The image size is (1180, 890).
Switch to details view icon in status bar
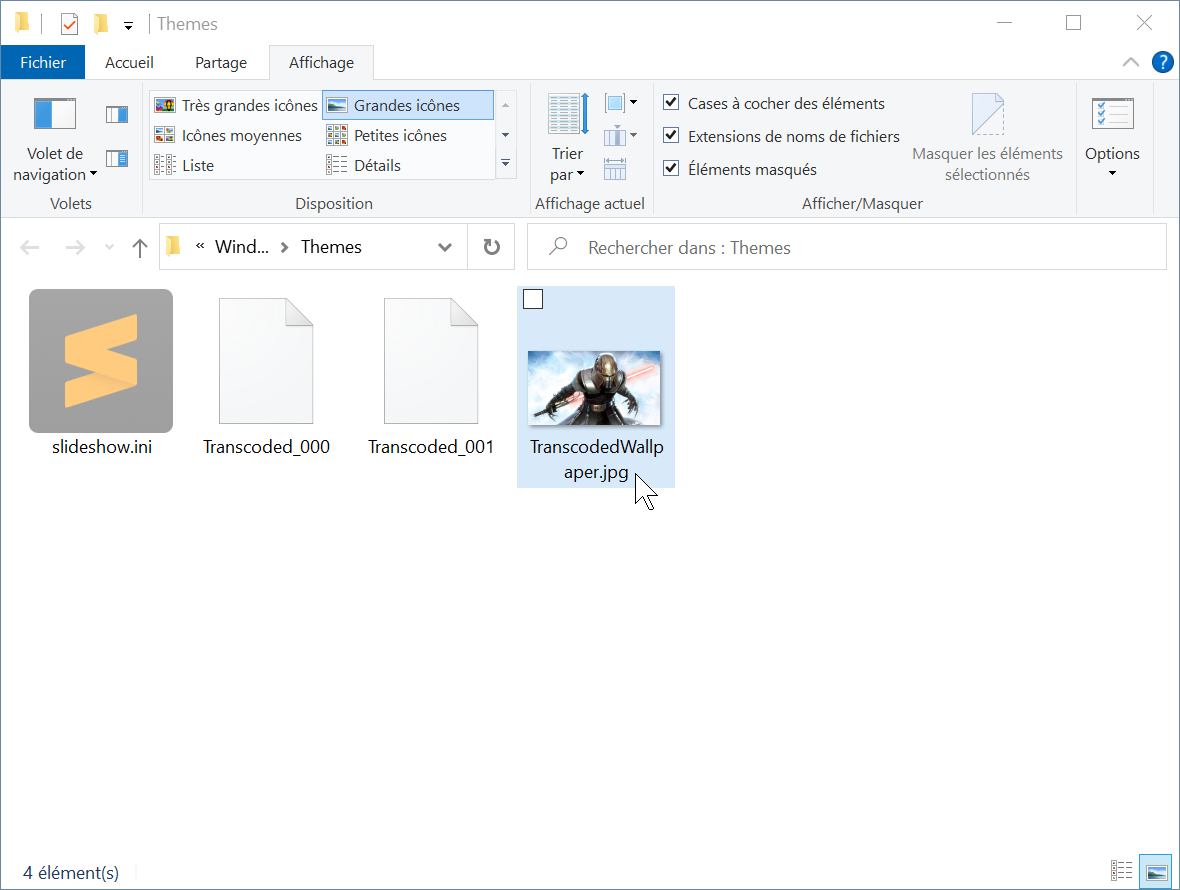(x=1122, y=871)
